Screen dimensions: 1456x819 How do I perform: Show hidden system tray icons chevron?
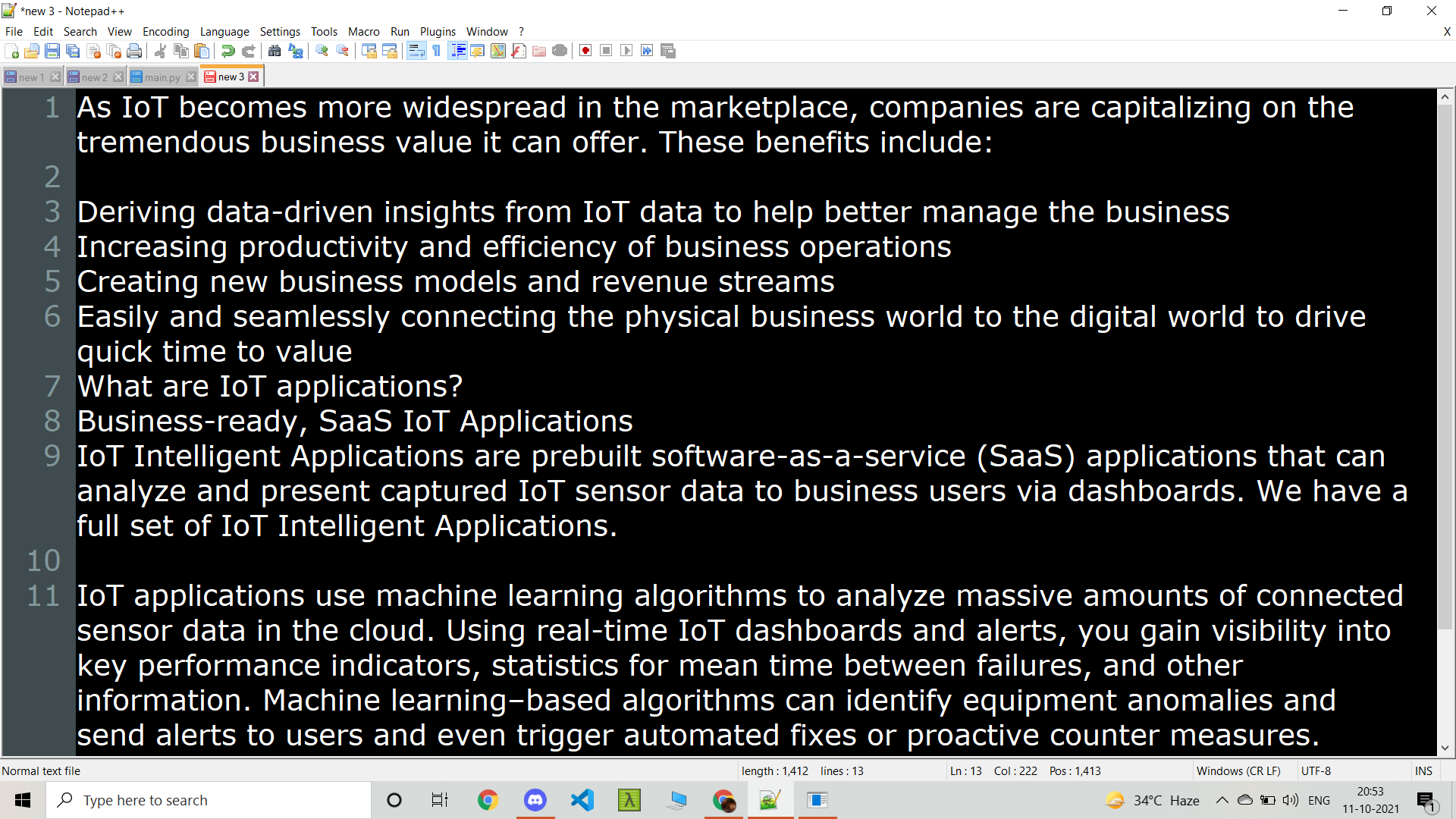click(x=1222, y=800)
